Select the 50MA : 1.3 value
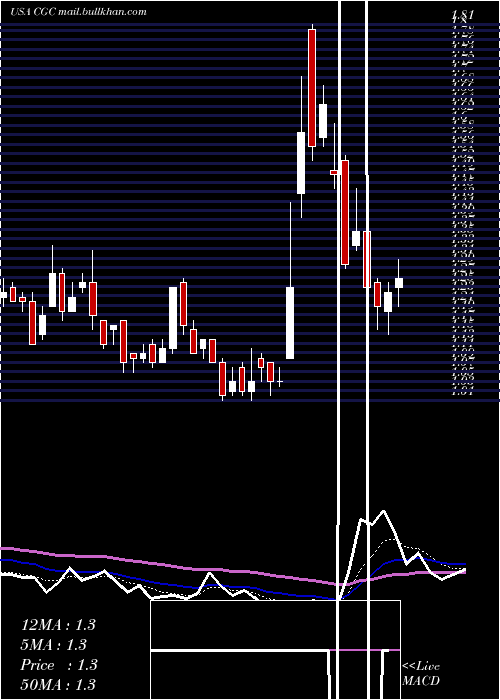This screenshot has width=500, height=700. click(58, 684)
